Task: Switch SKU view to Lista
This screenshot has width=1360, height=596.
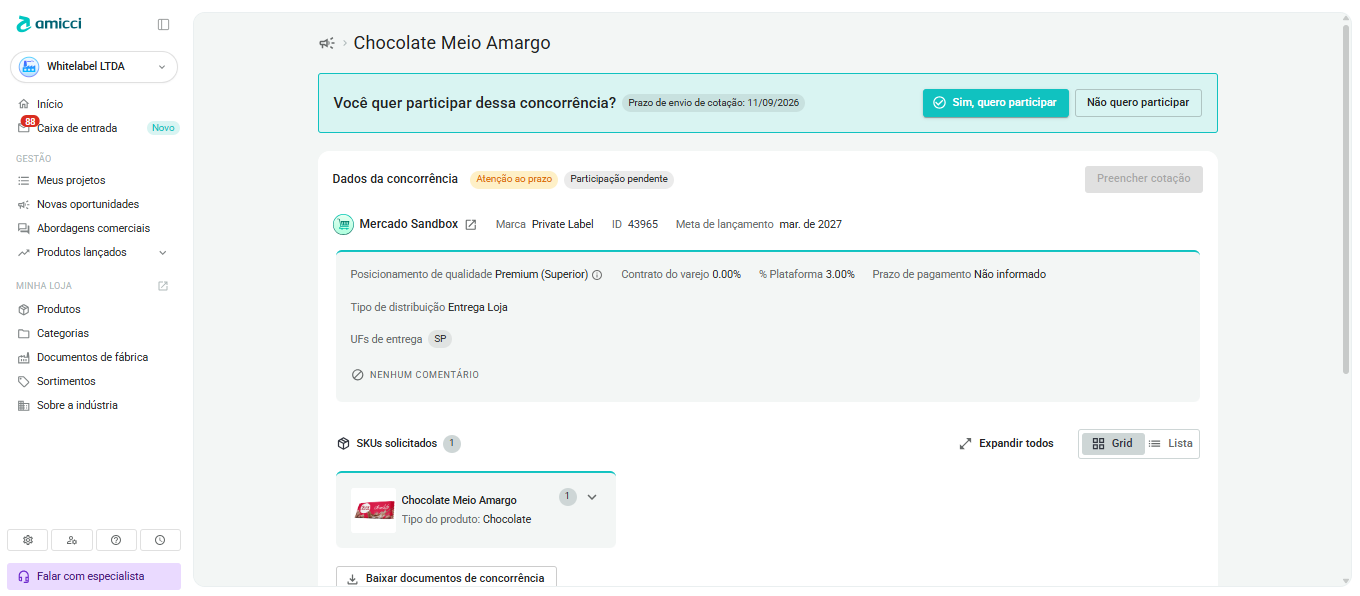Action: pos(1171,444)
